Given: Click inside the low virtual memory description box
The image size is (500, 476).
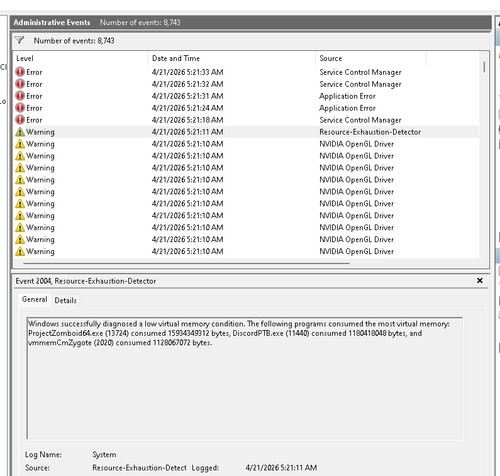Looking at the screenshot, I should [245, 378].
